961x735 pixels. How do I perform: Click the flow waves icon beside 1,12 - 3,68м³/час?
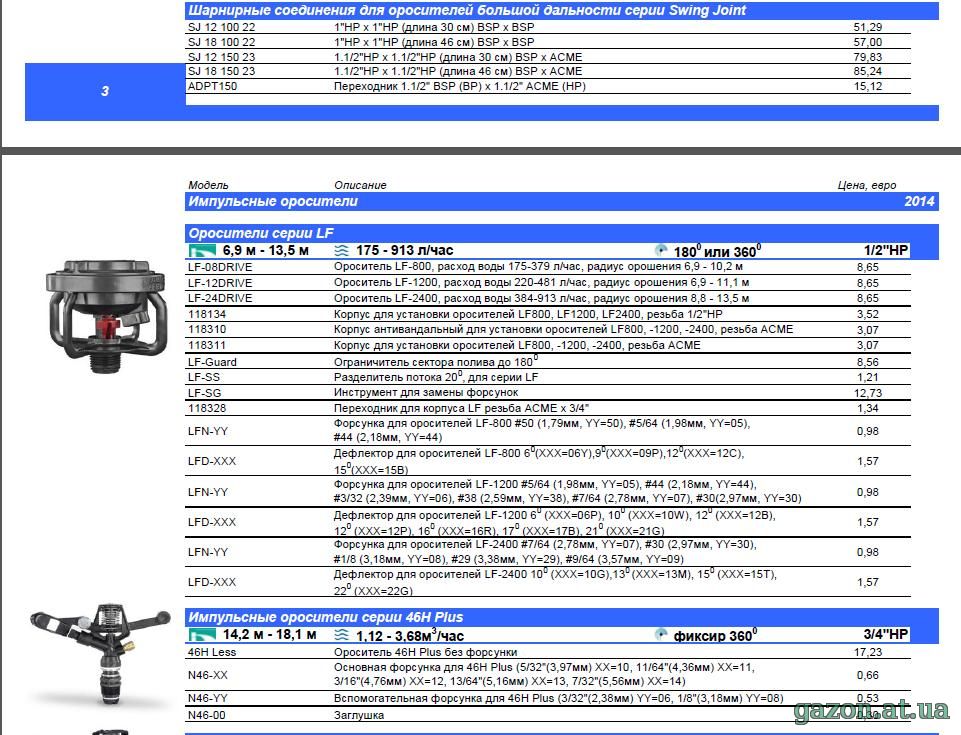[341, 635]
